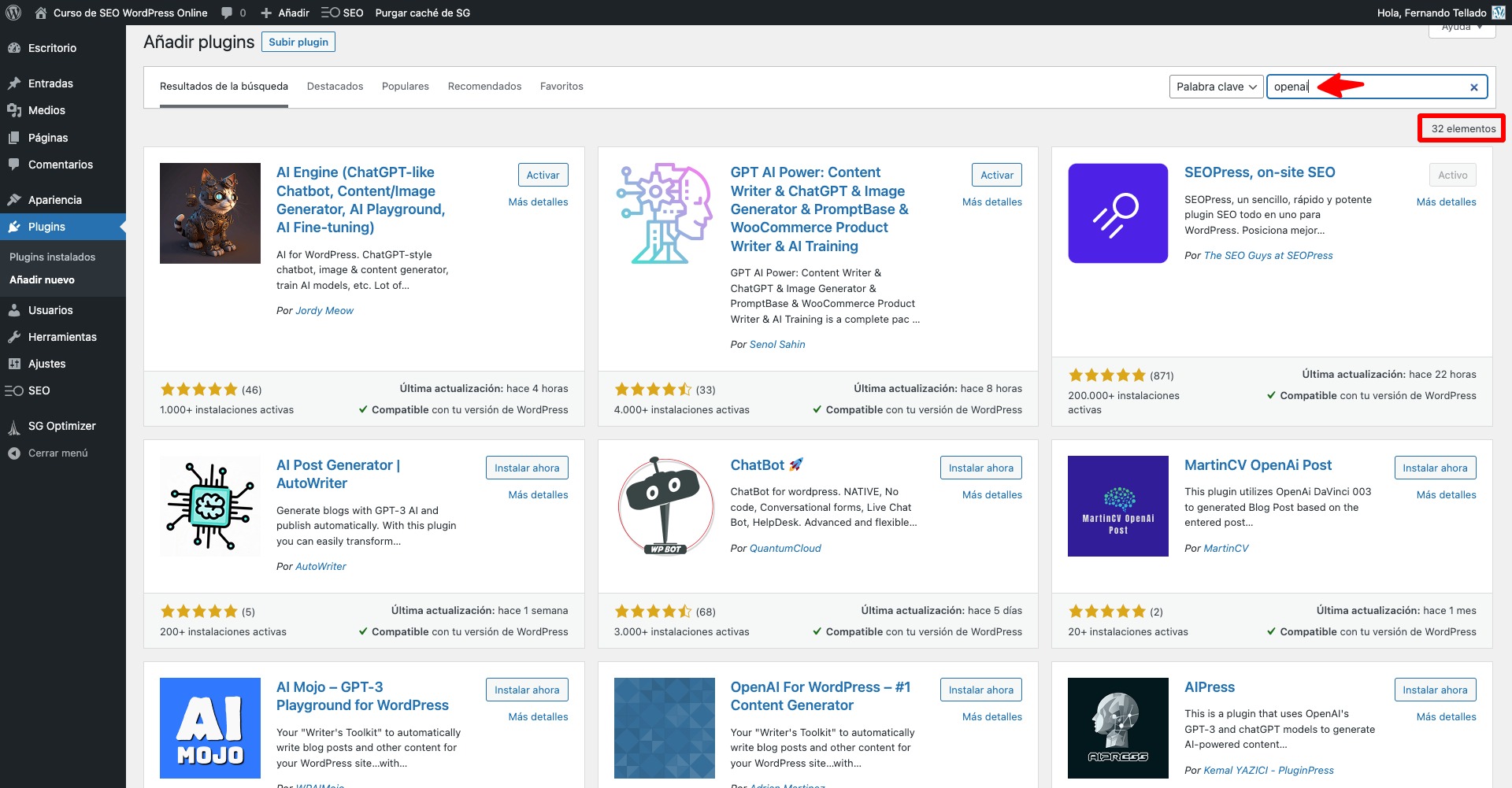Click the Subir plugin button

coord(298,42)
